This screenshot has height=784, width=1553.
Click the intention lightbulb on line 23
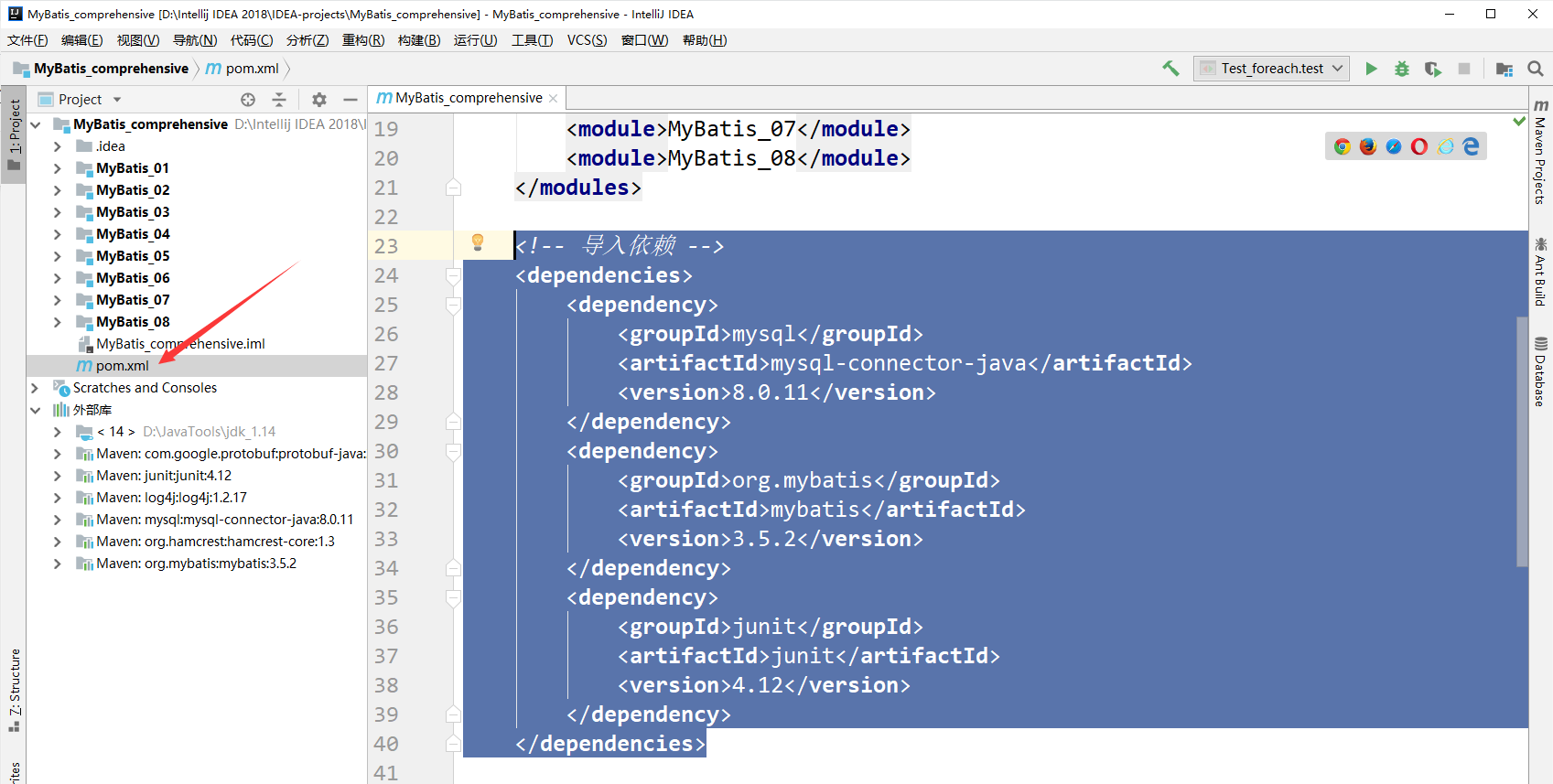coord(478,242)
